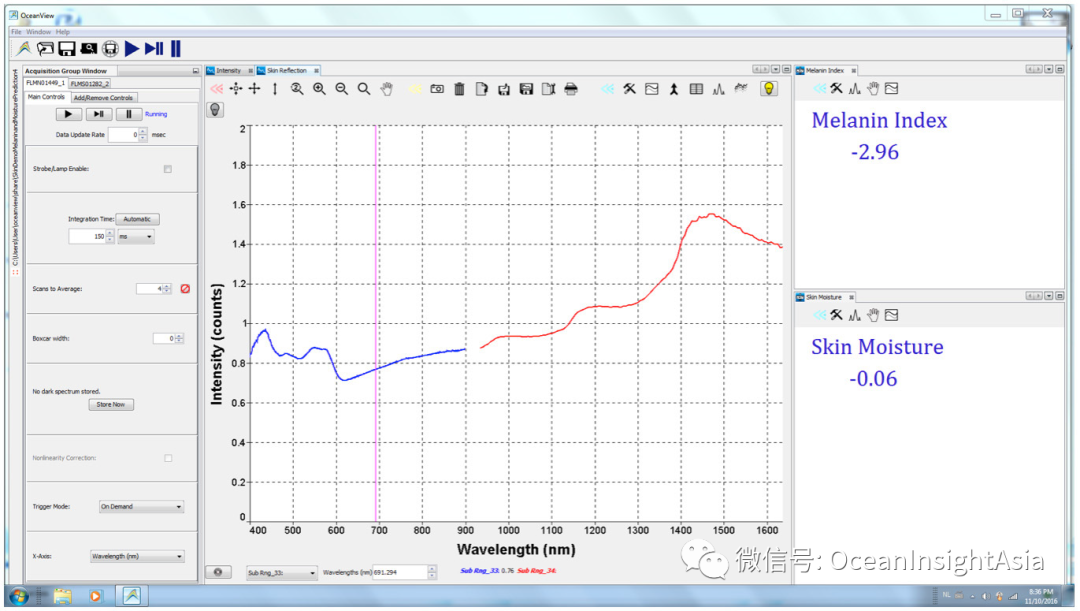This screenshot has width=1080, height=611.
Task: Click the peaks icon in graph toolbar
Action: pyautogui.click(x=718, y=89)
